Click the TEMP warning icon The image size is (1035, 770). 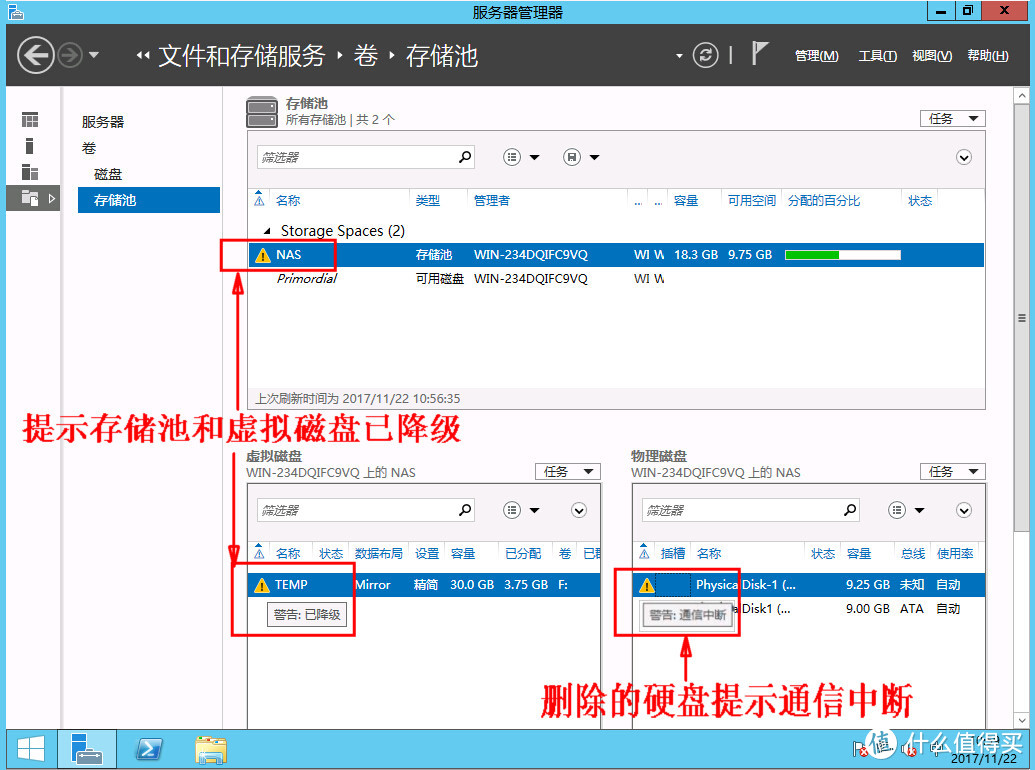click(262, 585)
